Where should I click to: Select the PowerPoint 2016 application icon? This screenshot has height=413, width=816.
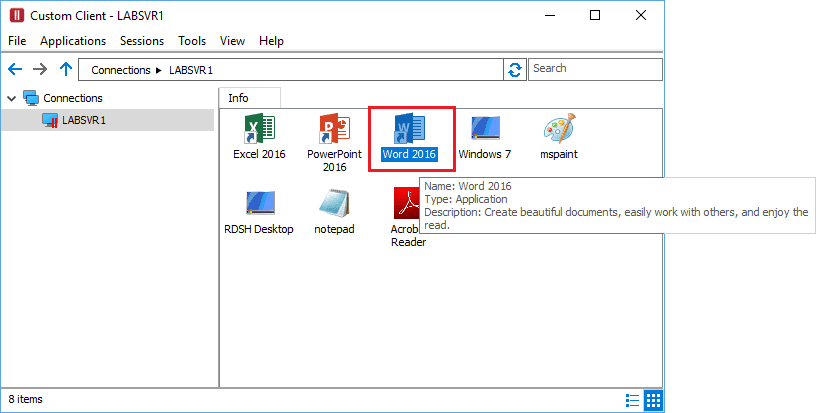click(334, 130)
